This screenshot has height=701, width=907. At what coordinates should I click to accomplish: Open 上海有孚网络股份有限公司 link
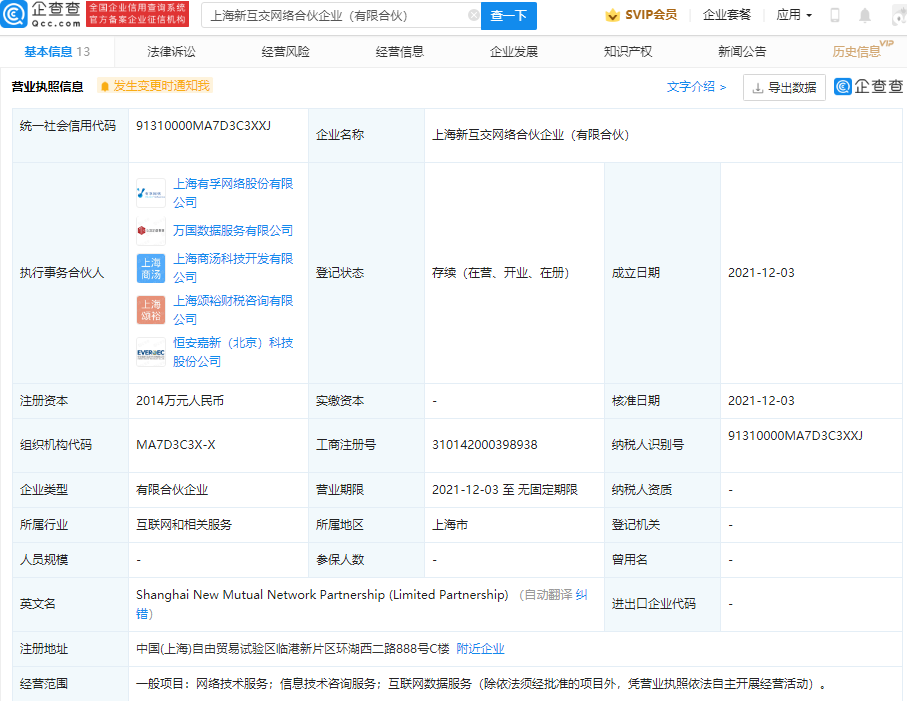233,193
